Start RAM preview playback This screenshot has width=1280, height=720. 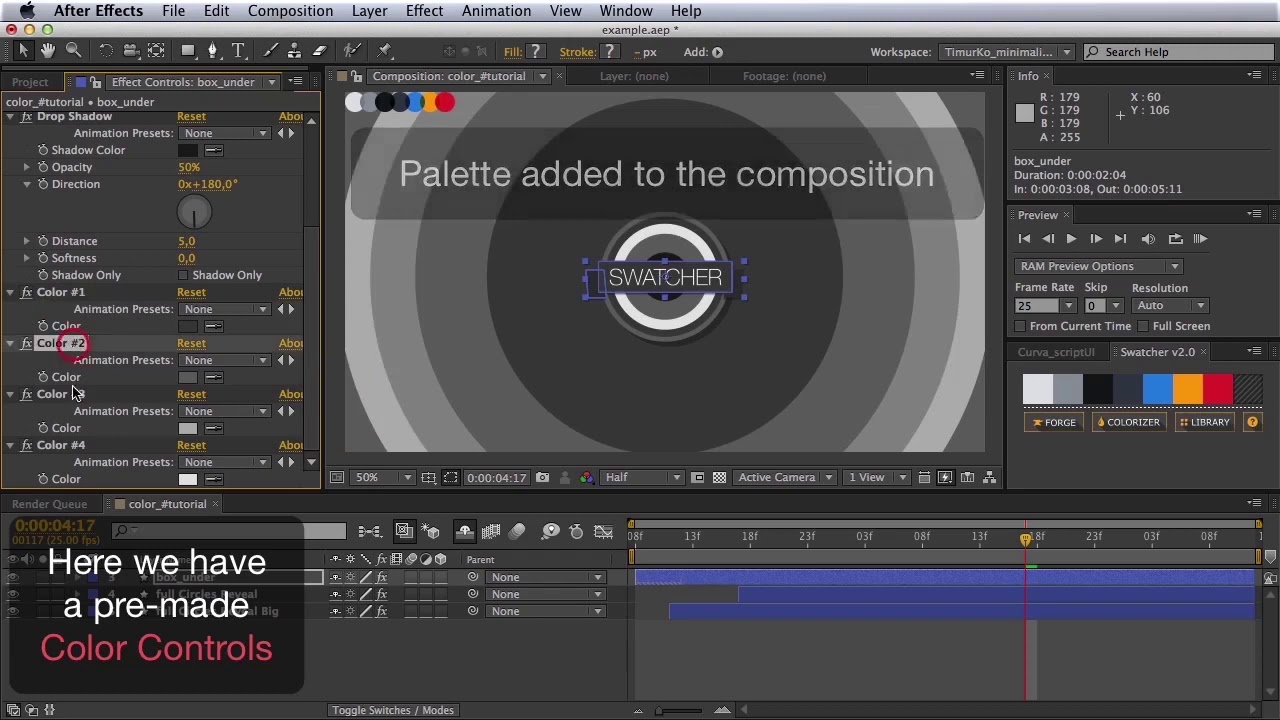point(1200,239)
